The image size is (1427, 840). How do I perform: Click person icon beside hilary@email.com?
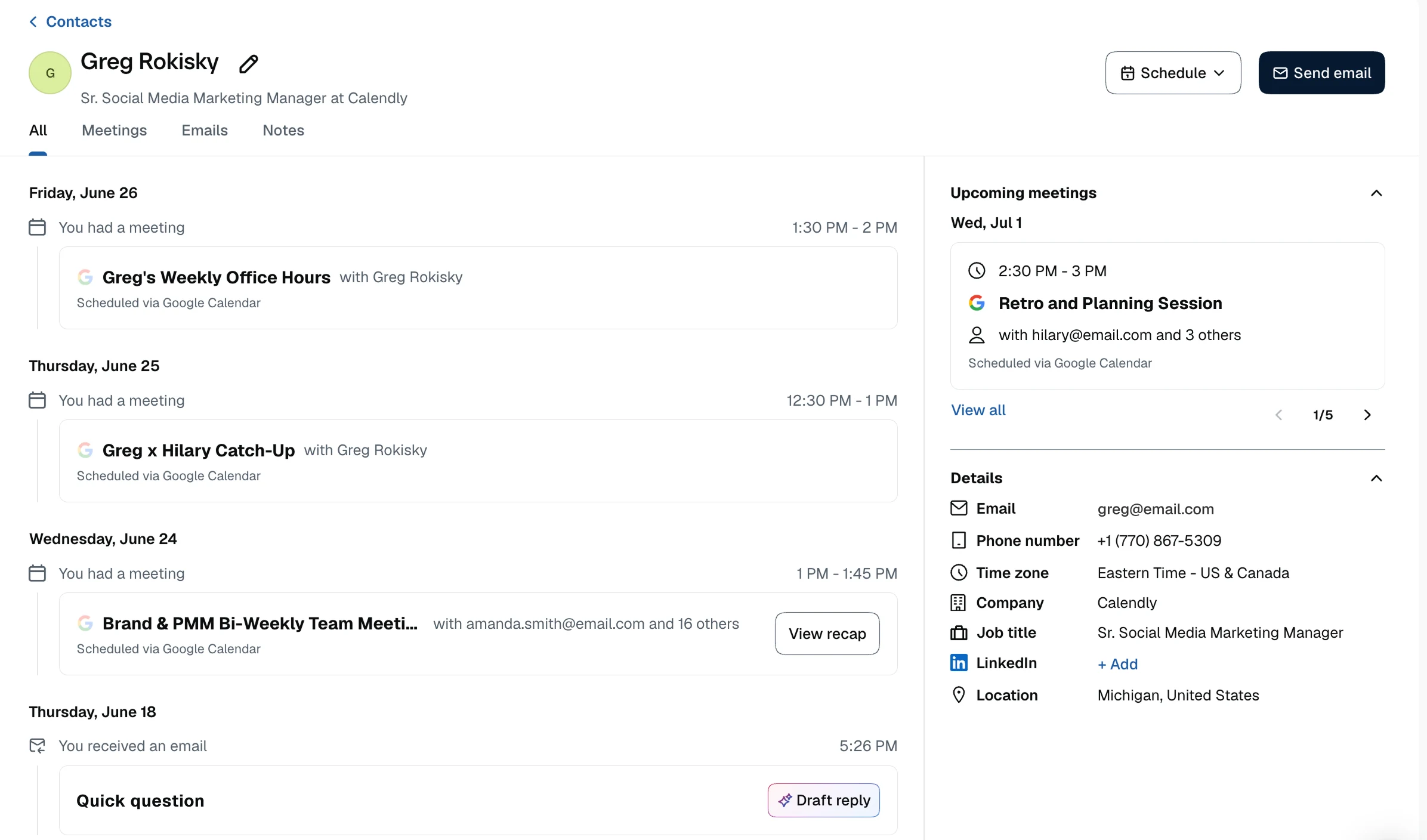pos(977,335)
